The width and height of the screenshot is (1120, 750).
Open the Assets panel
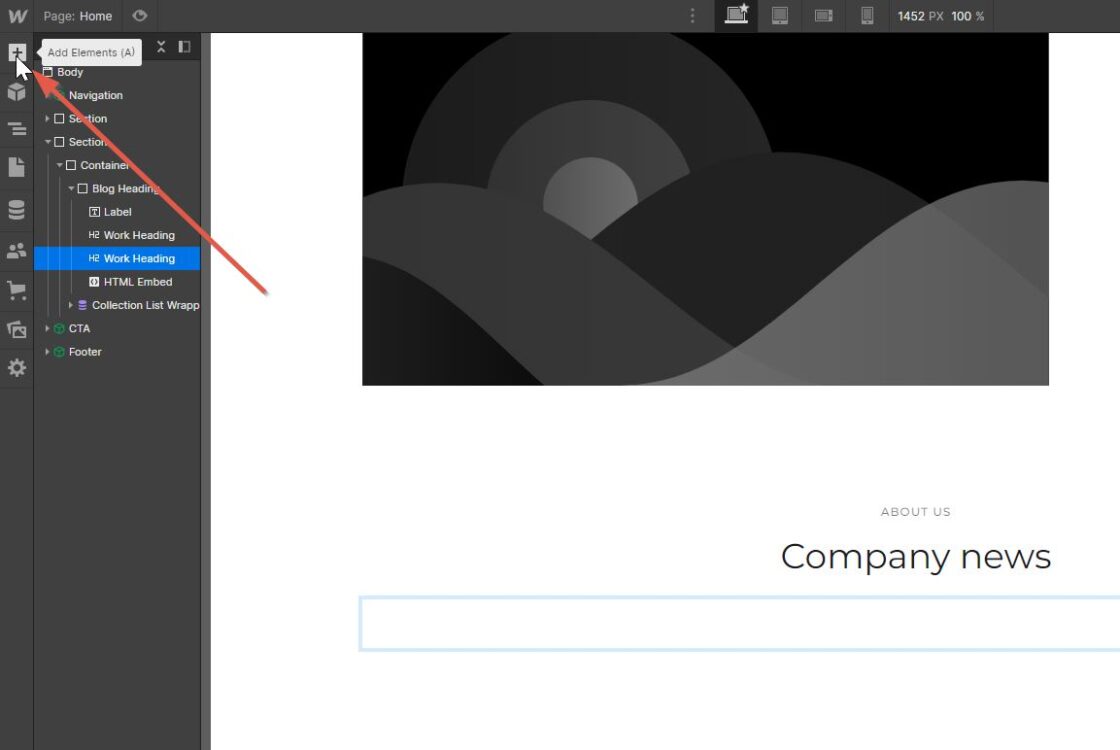pyautogui.click(x=16, y=329)
